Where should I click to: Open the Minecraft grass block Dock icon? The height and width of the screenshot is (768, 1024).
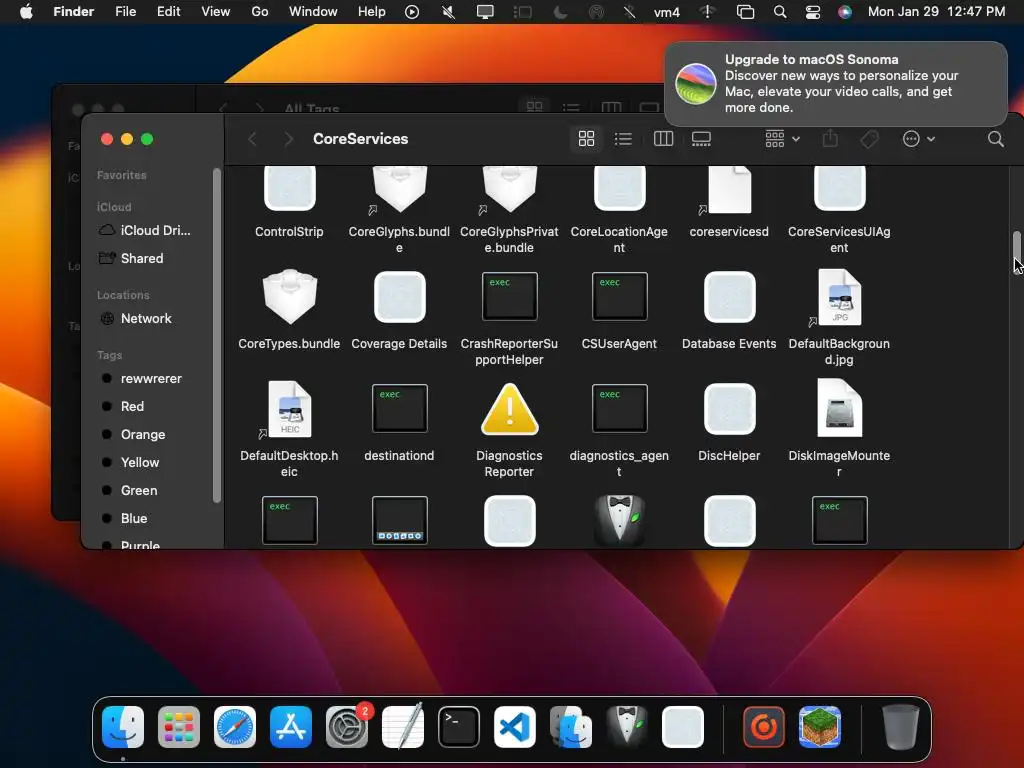click(820, 727)
